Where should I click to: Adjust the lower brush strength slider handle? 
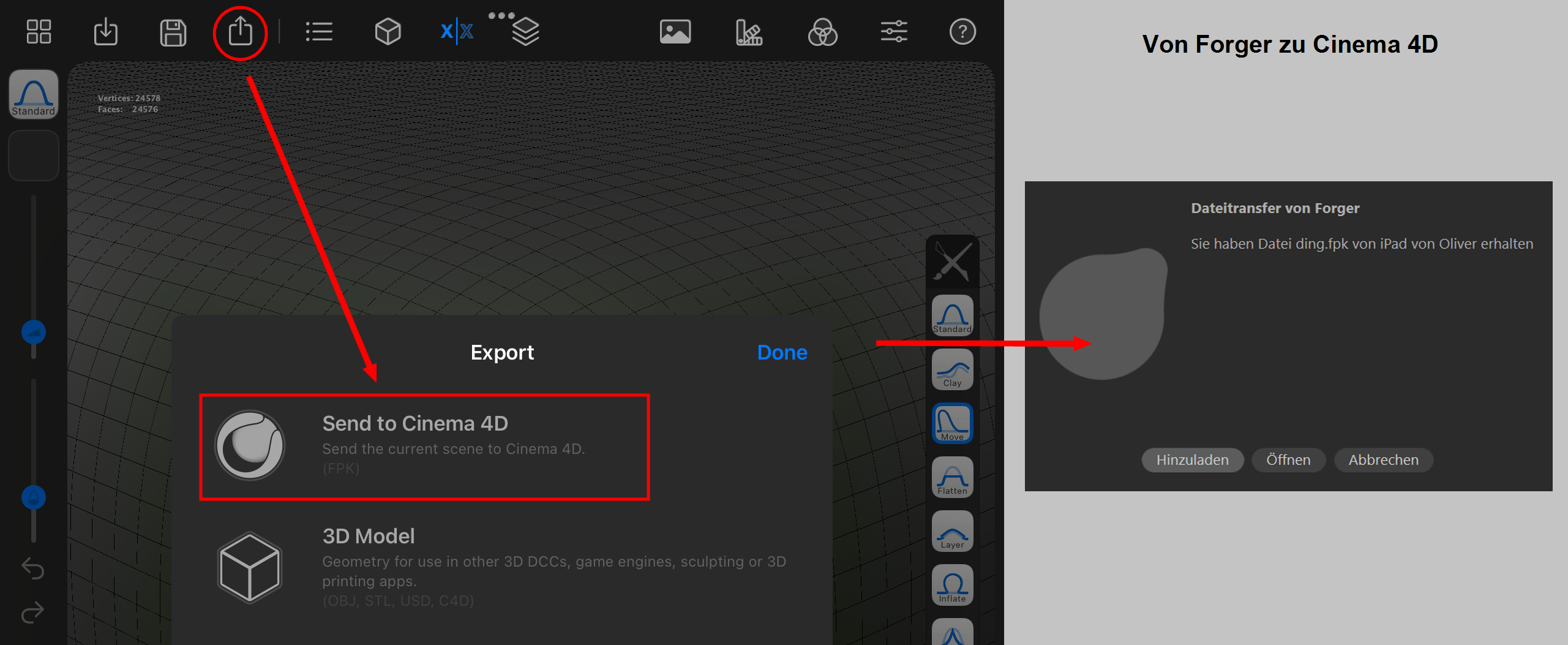pos(34,497)
